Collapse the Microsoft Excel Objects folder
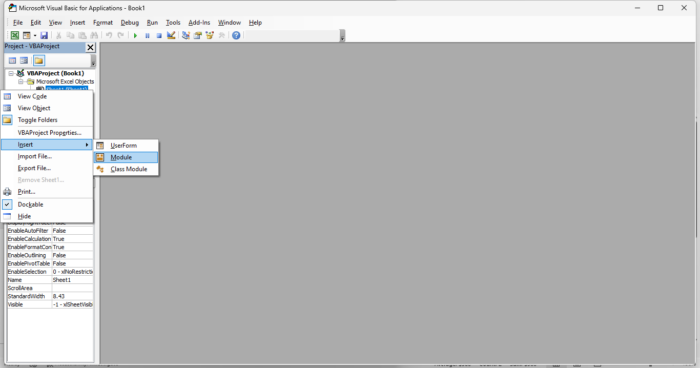The width and height of the screenshot is (700, 368). tap(21, 82)
